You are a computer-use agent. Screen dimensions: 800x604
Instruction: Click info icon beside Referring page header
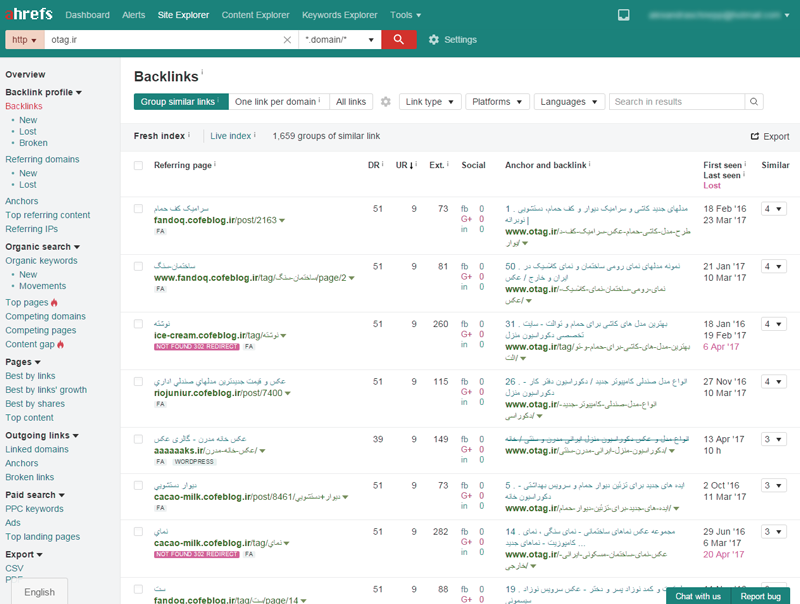215,164
